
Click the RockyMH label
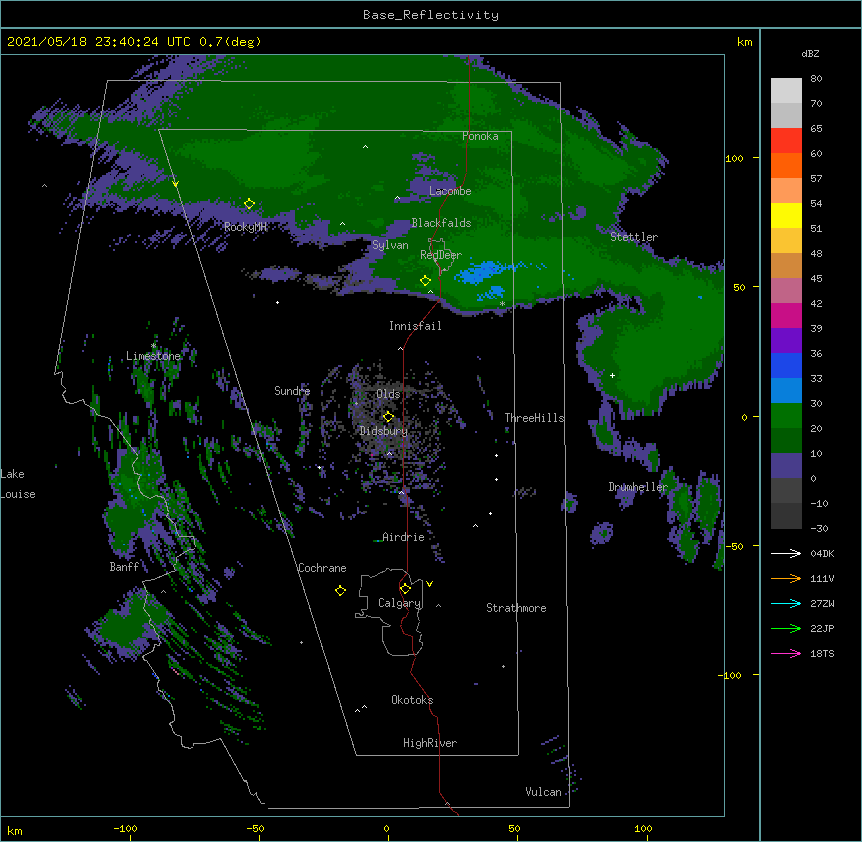(245, 227)
